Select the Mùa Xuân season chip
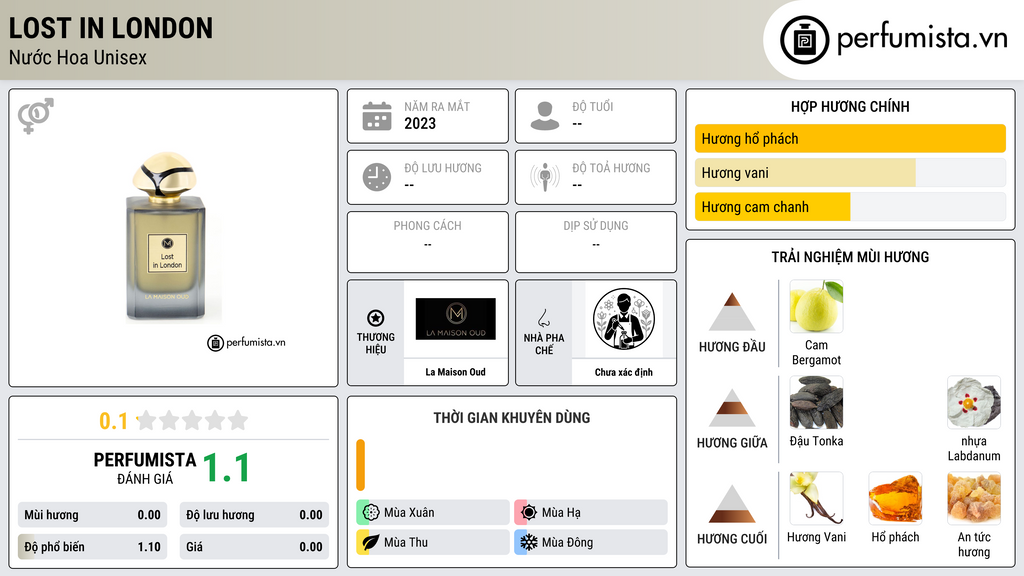1024x576 pixels. point(433,513)
